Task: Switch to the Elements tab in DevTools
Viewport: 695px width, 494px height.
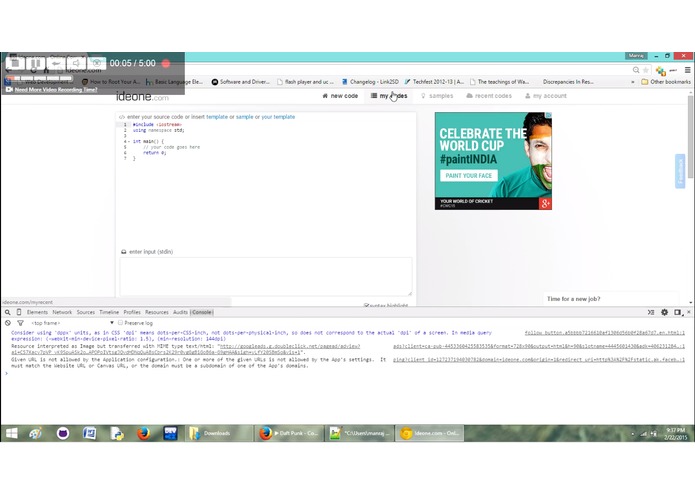Action: pyautogui.click(x=37, y=312)
